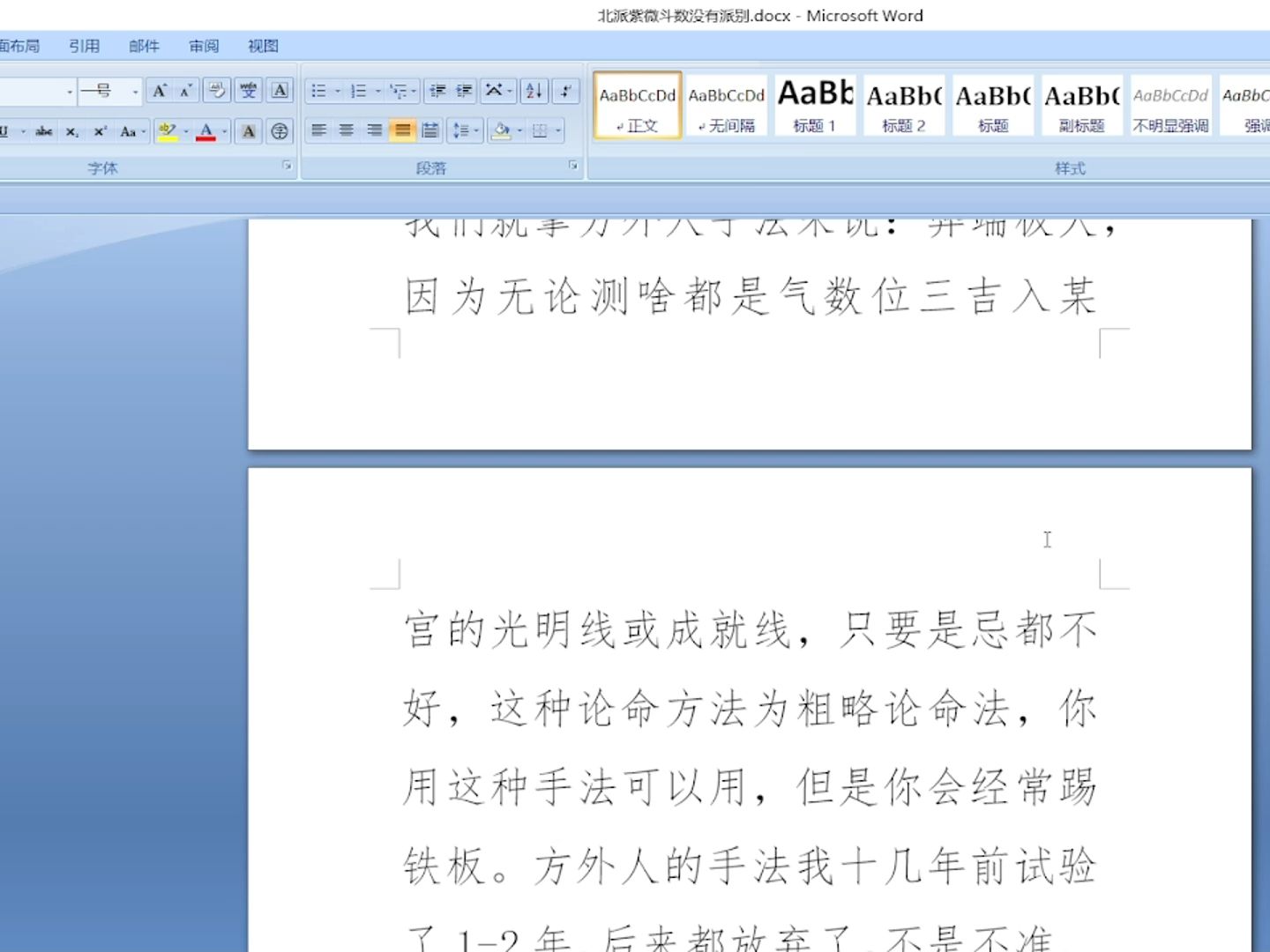Center the paragraph text
Screen dimensions: 1270x952
347,131
